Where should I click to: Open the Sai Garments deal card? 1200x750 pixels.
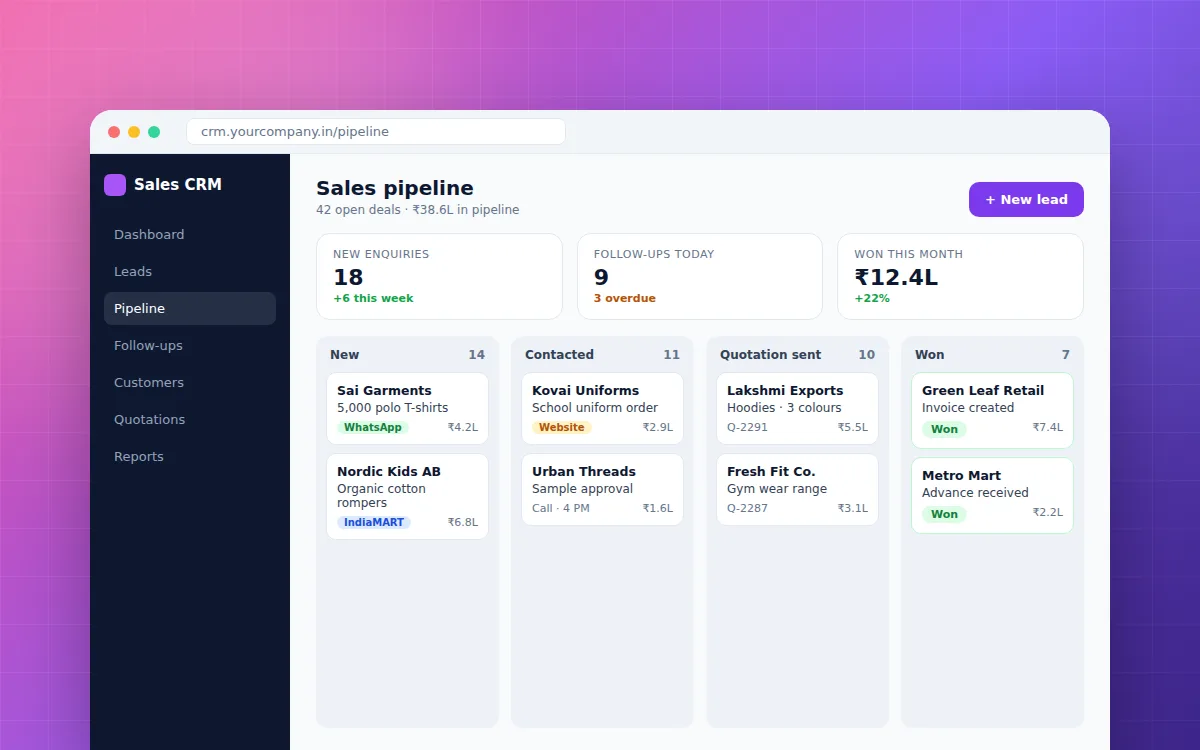407,408
